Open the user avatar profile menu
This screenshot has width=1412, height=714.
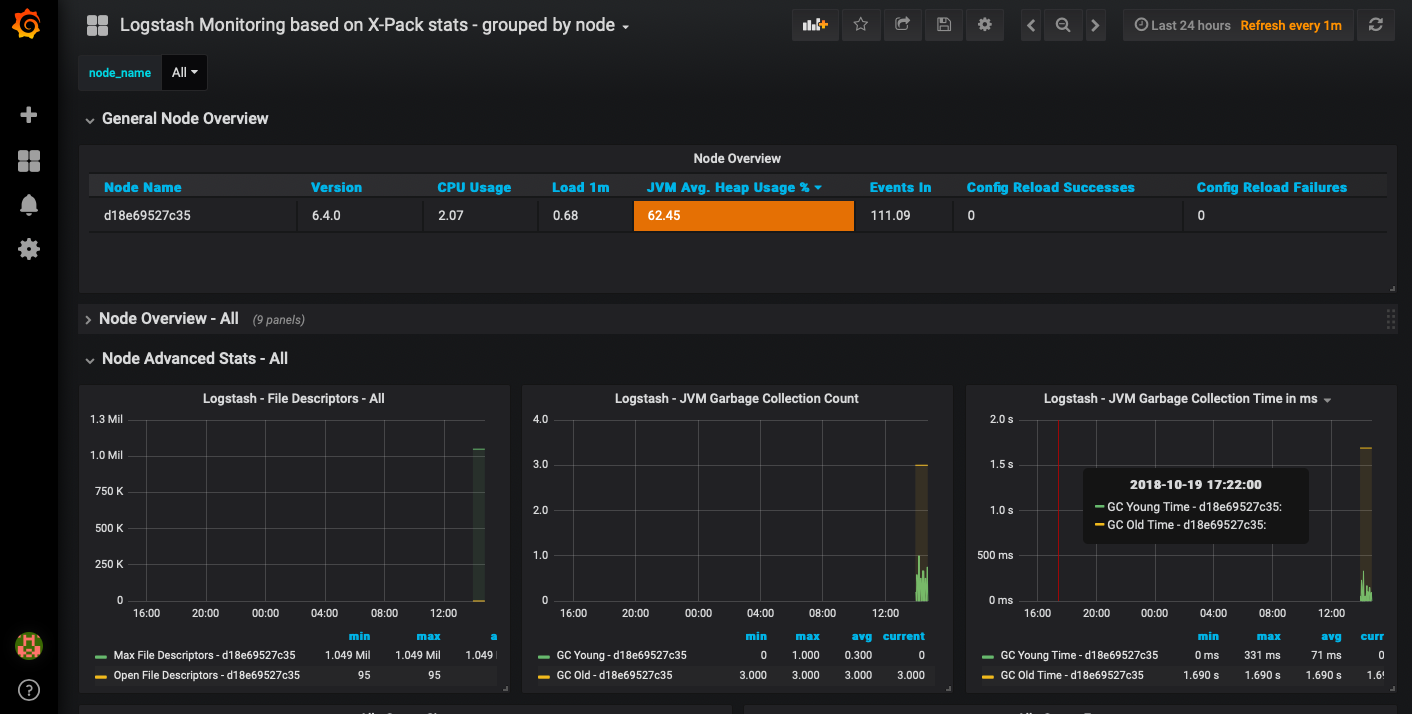(x=29, y=646)
